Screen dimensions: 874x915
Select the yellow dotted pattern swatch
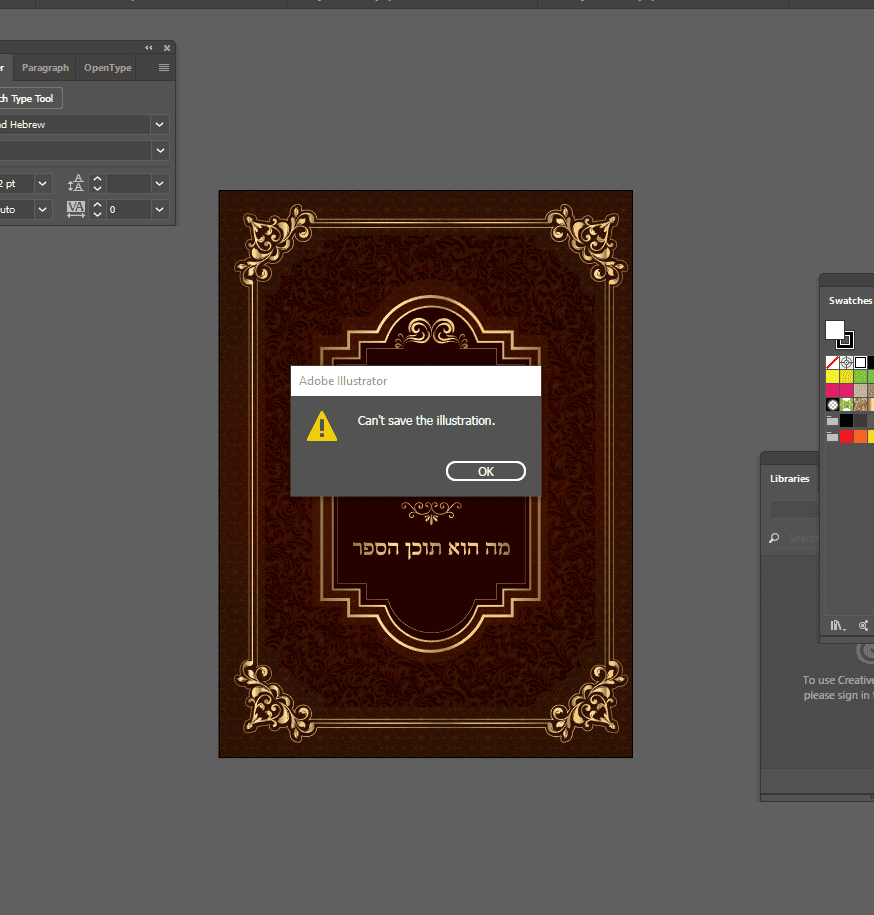point(847,376)
